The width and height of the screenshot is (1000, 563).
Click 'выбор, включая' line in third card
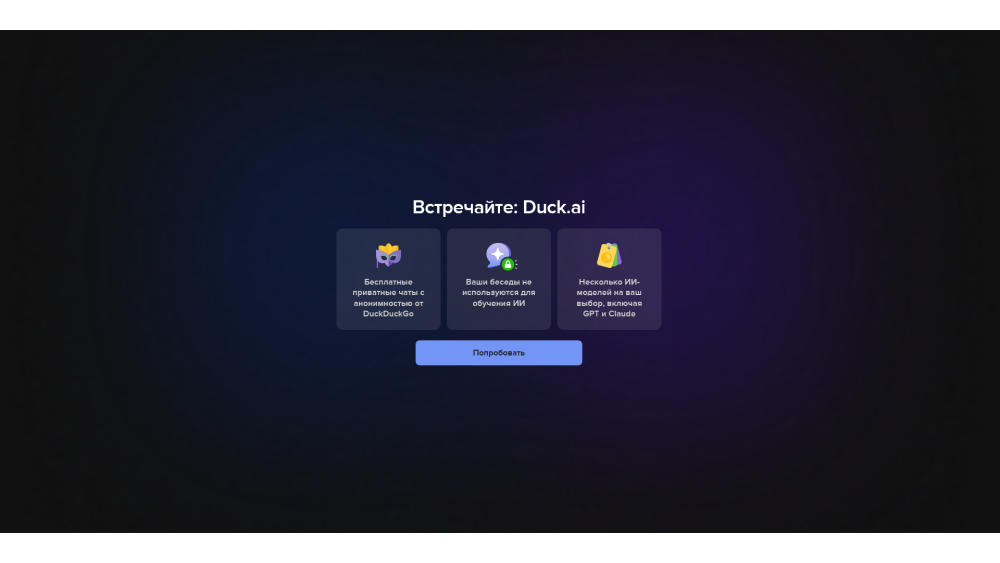click(x=609, y=303)
